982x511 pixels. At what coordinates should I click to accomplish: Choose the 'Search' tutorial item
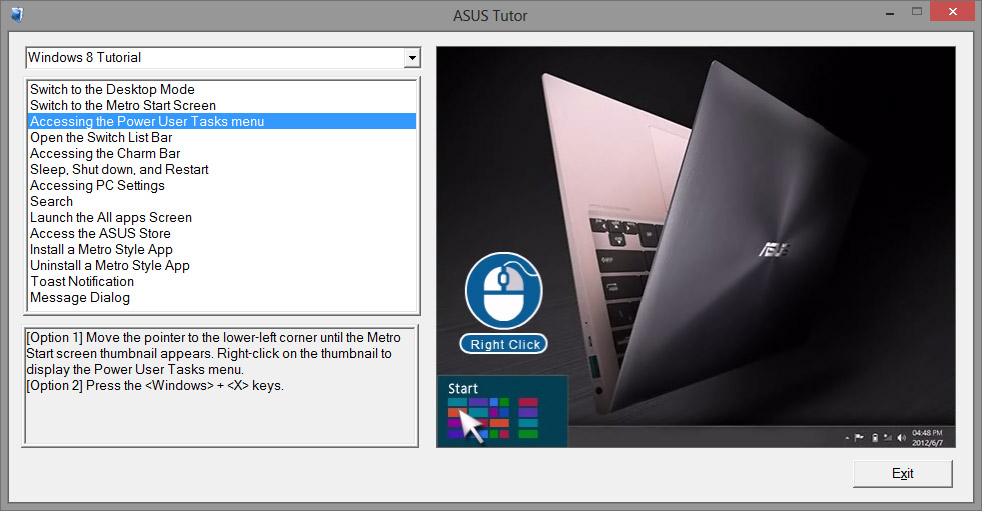[x=222, y=201]
